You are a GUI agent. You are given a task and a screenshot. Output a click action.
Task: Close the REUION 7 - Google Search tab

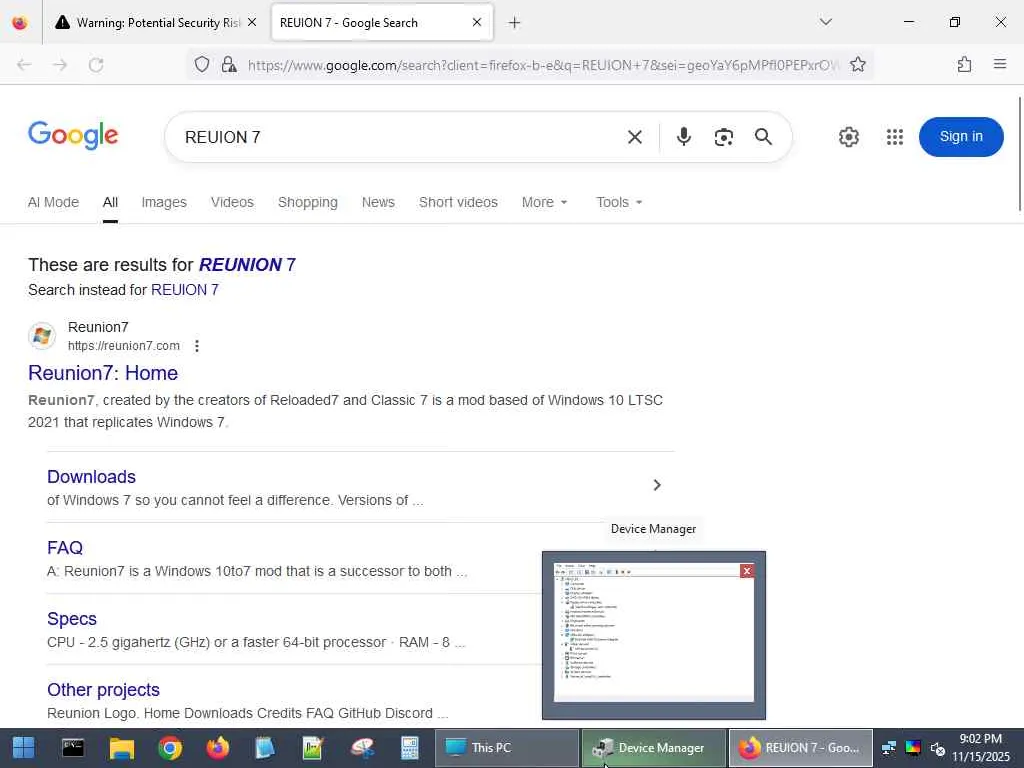tap(477, 23)
